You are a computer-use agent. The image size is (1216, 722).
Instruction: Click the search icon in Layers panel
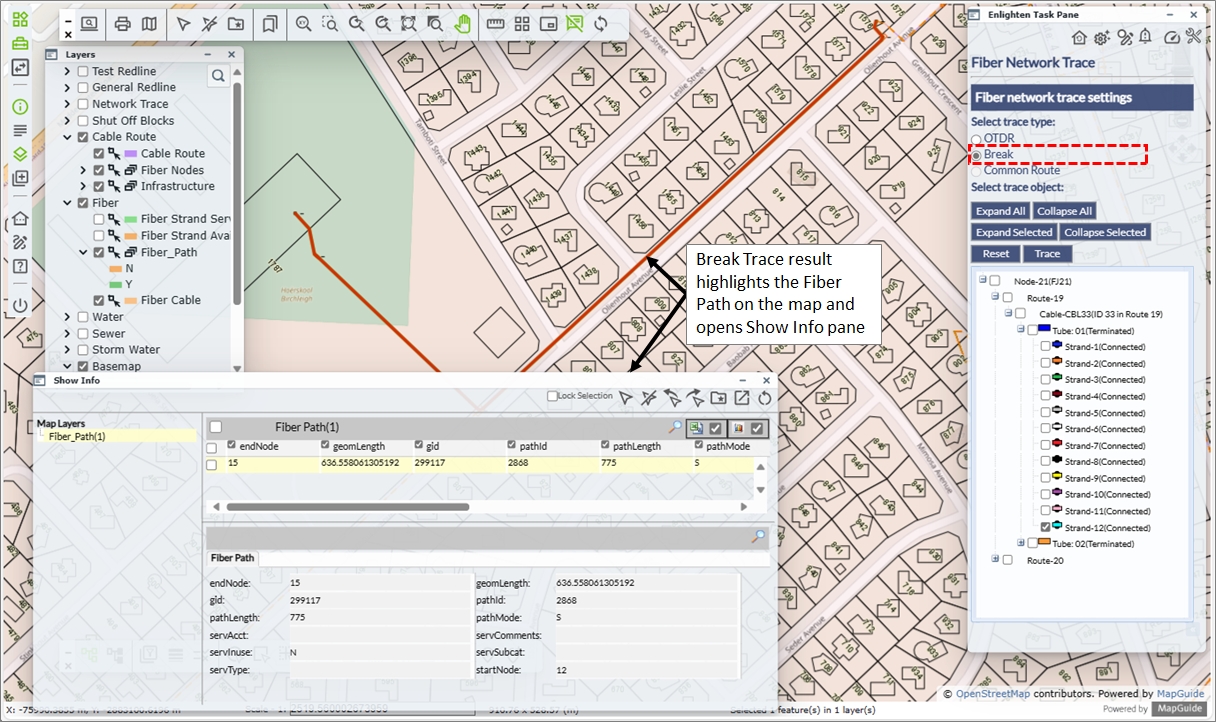[218, 76]
